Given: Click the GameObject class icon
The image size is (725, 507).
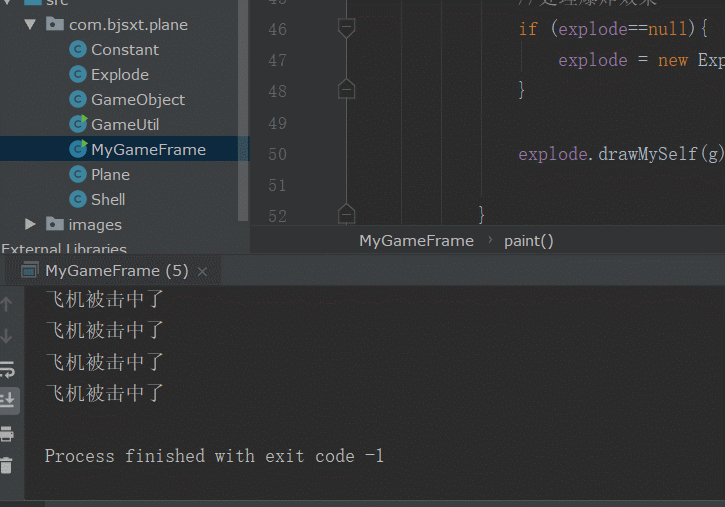Looking at the screenshot, I should 78,99.
